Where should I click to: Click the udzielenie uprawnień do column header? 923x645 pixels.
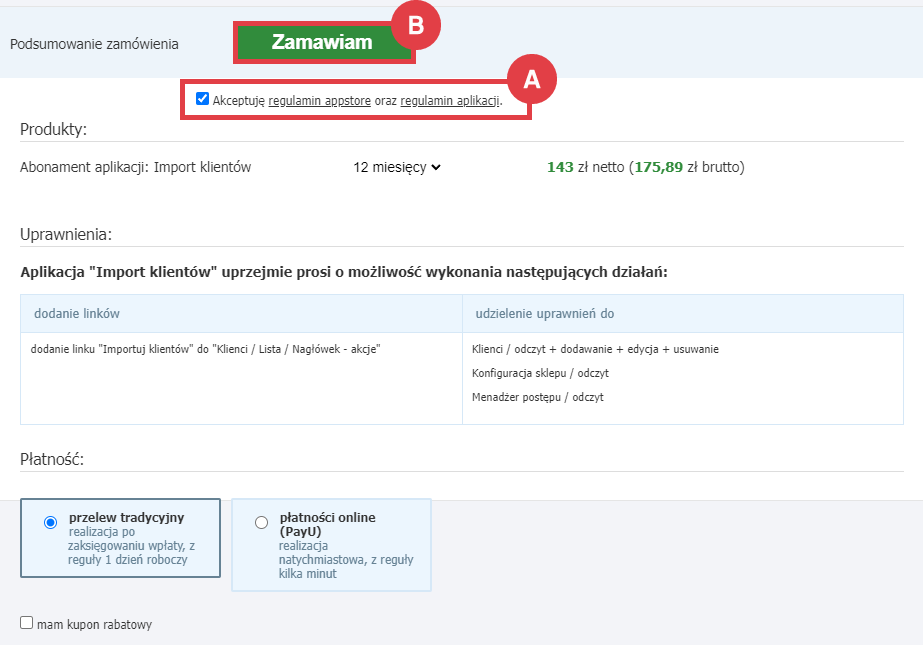(543, 314)
